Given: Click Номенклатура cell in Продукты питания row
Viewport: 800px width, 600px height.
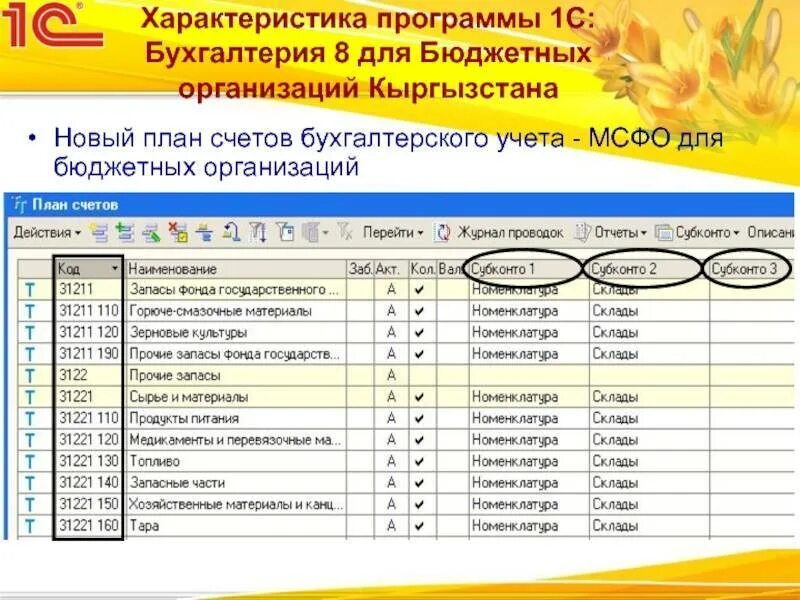Looking at the screenshot, I should click(529, 418).
